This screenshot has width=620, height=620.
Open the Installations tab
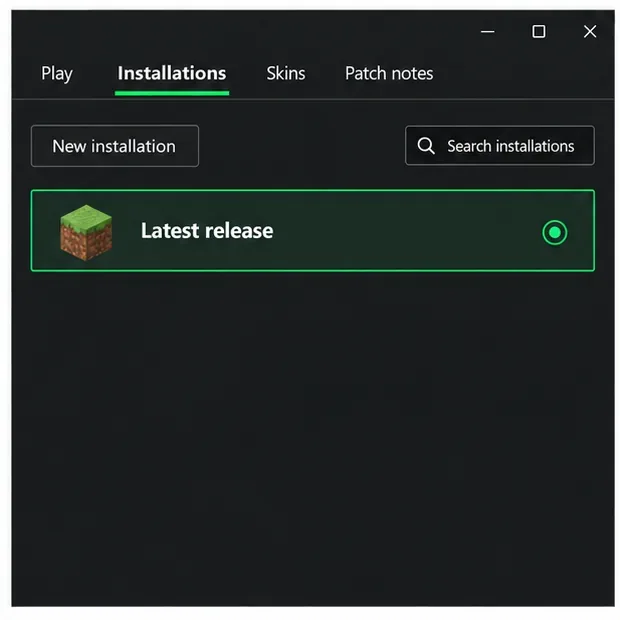pyautogui.click(x=172, y=74)
